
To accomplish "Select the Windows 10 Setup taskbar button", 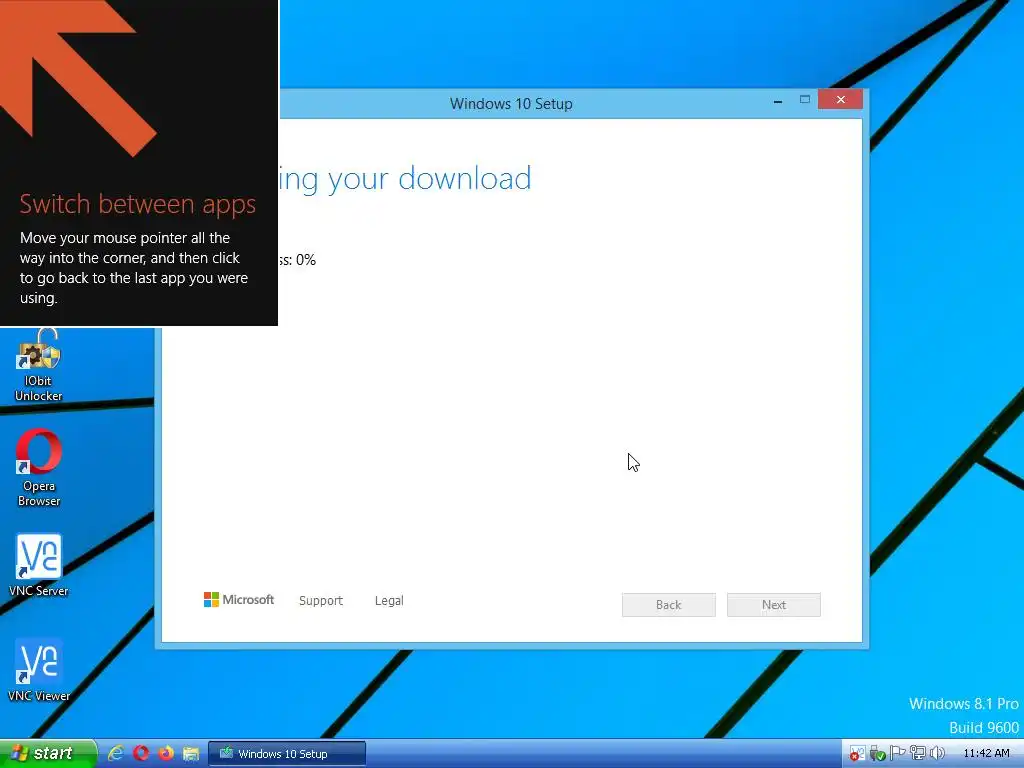I will (287, 754).
